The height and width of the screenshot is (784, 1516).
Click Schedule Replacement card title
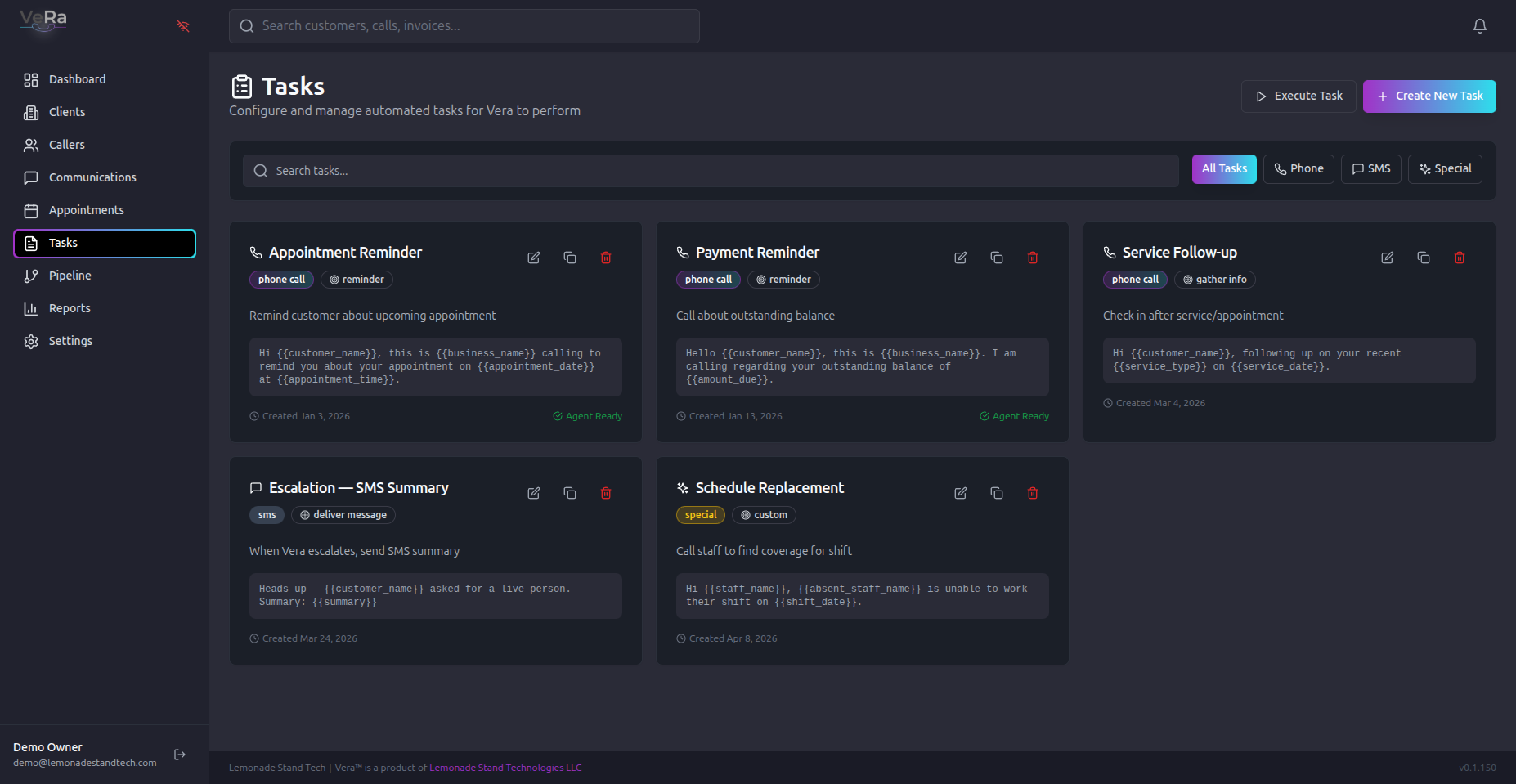[769, 488]
